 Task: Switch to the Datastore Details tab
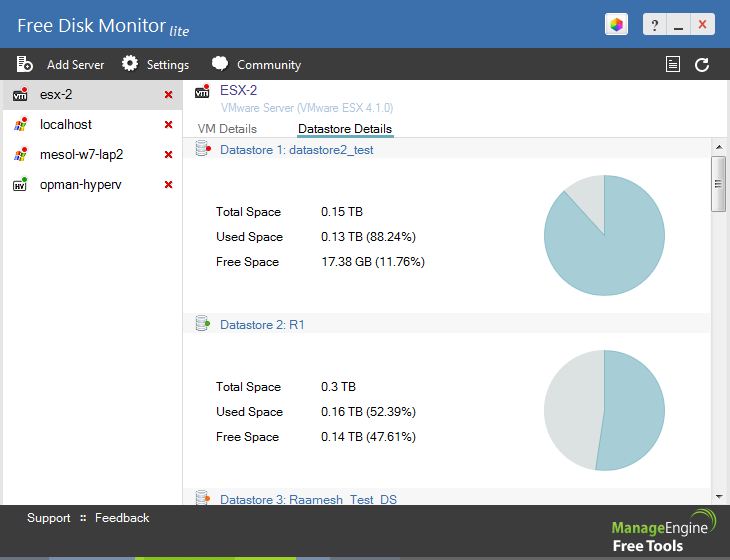point(345,129)
